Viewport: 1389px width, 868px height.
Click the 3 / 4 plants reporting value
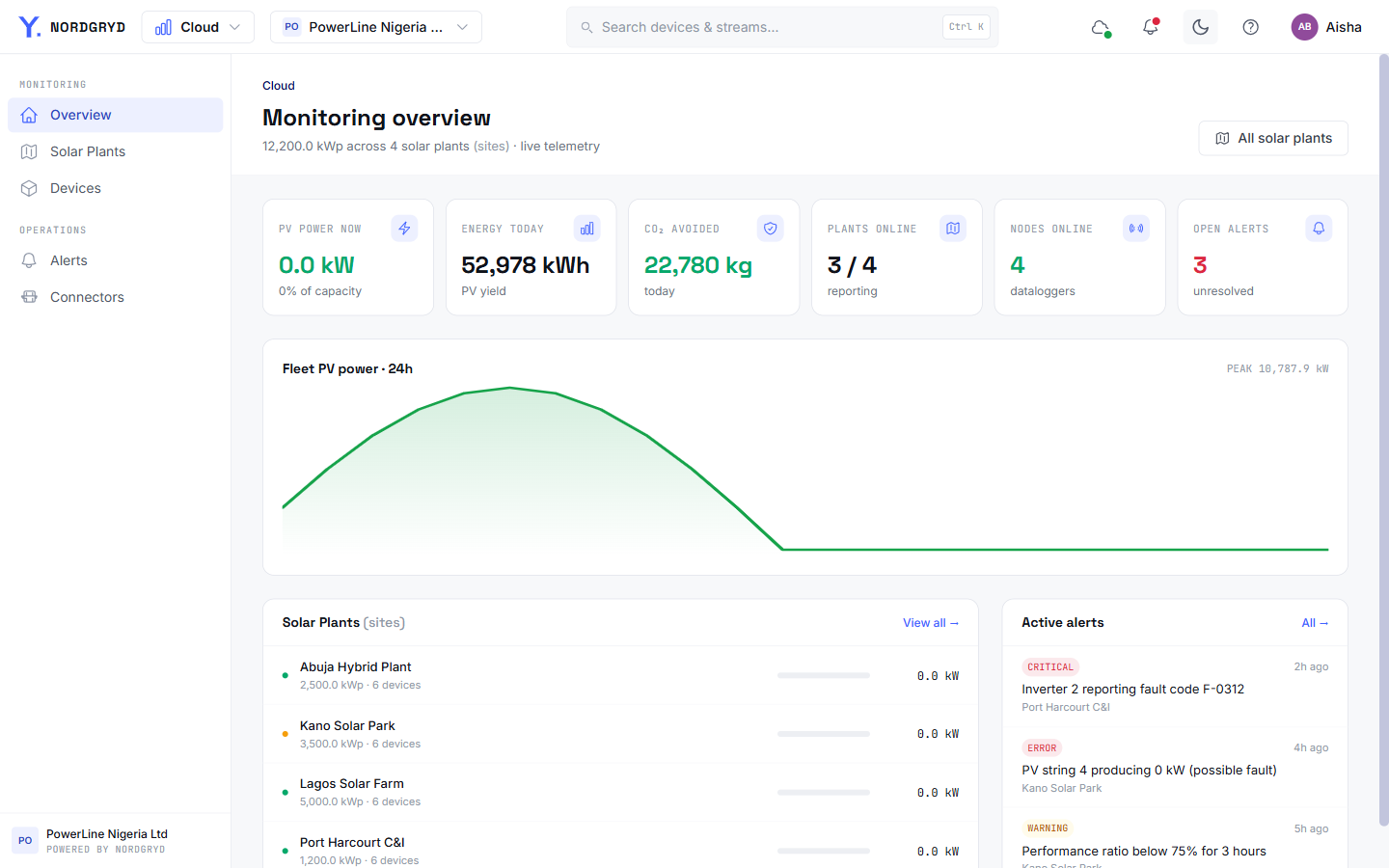[852, 265]
